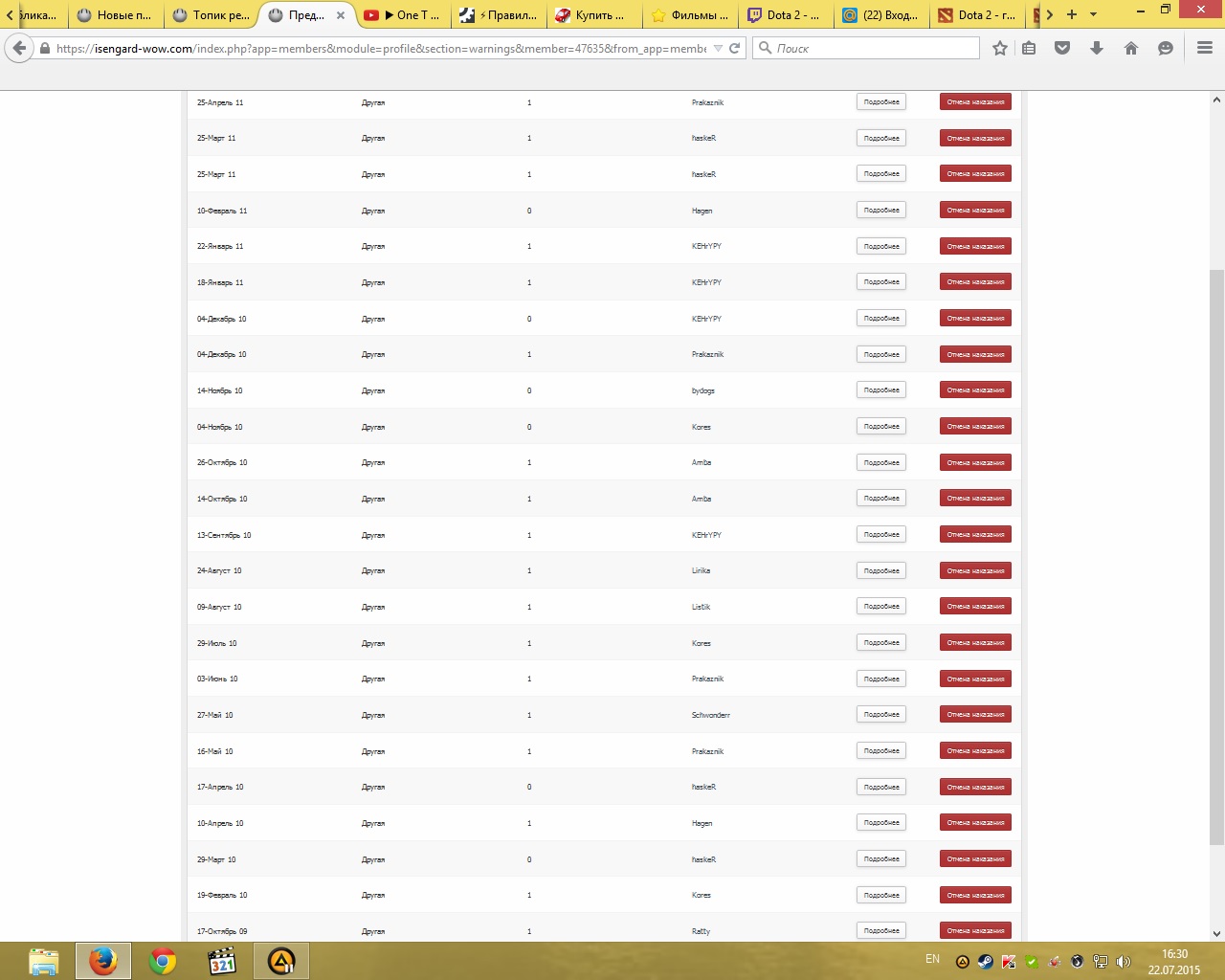Open the Hello chat smiley icon
Image resolution: width=1225 pixels, height=980 pixels.
(x=1166, y=48)
